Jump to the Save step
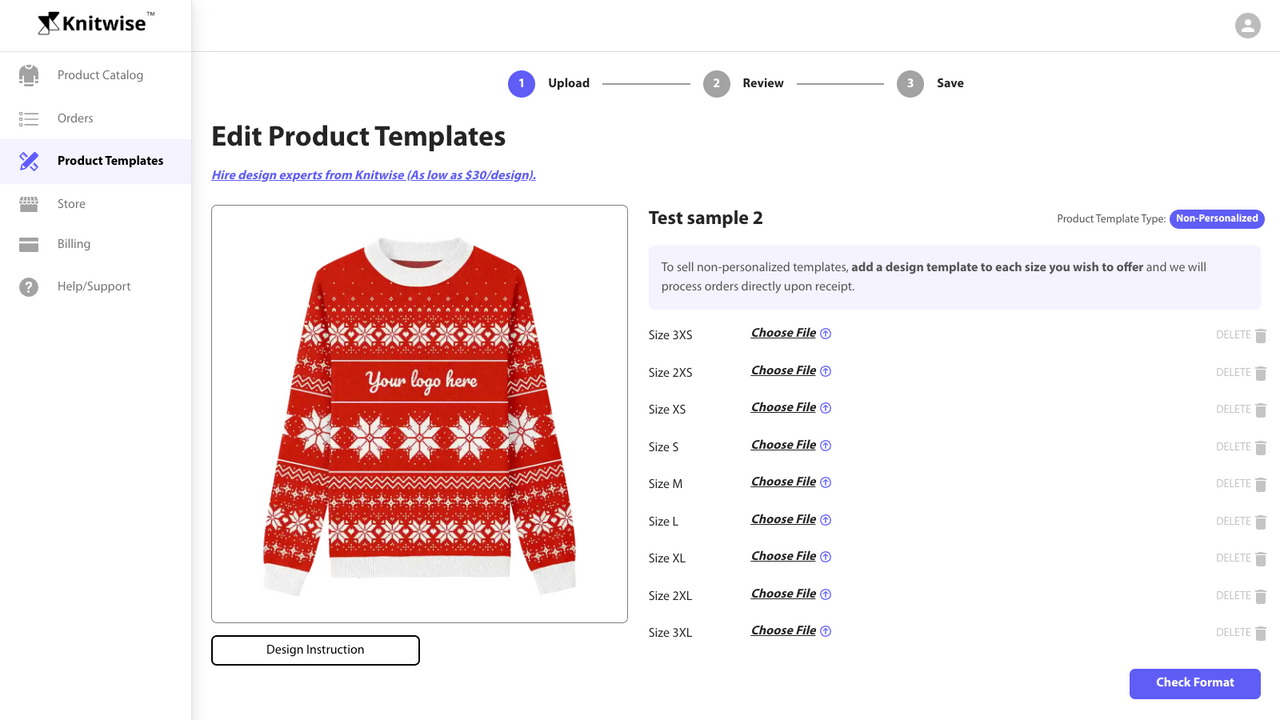 coord(909,84)
